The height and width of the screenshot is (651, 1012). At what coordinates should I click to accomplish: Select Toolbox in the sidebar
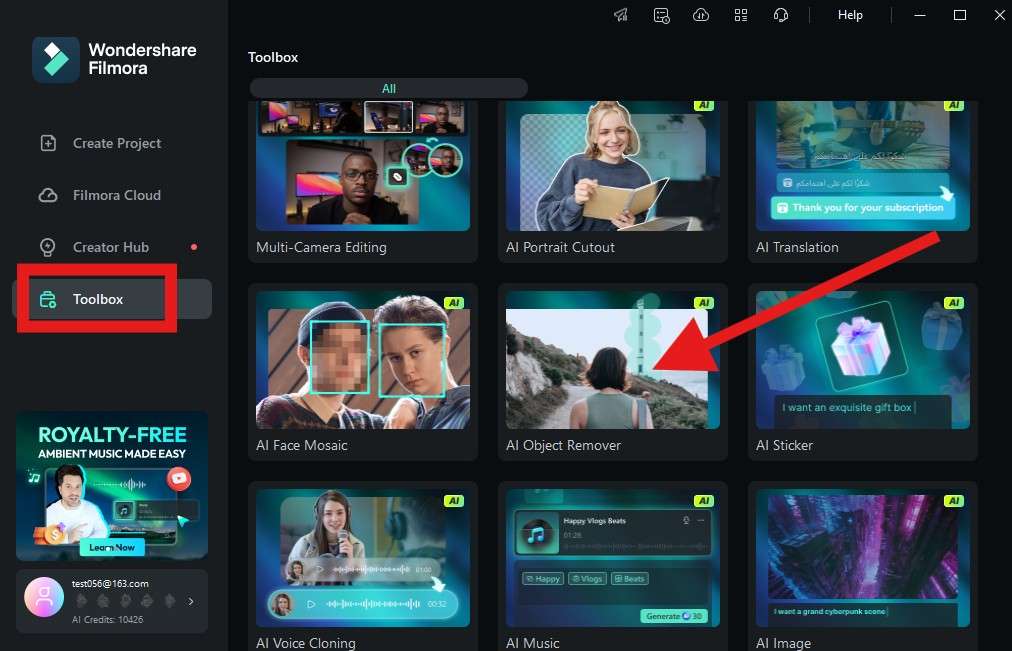tap(112, 299)
